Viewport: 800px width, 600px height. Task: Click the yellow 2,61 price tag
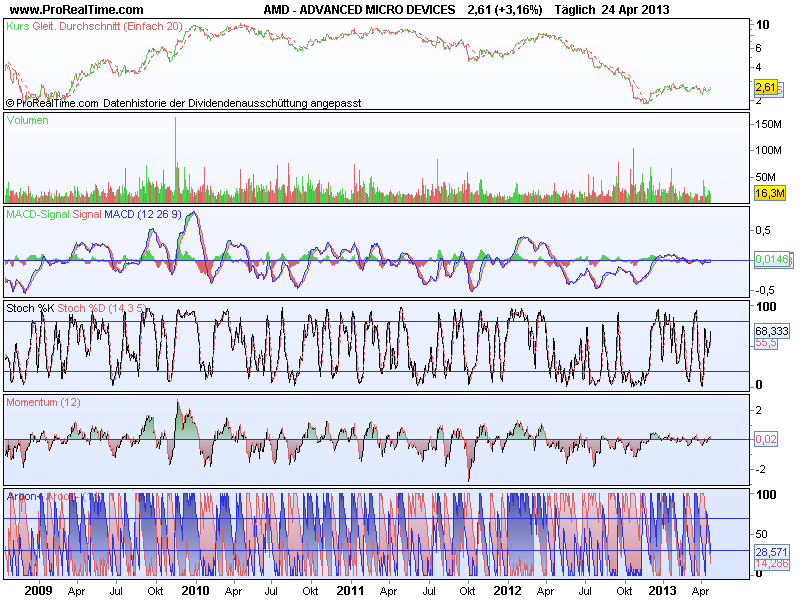(x=765, y=87)
